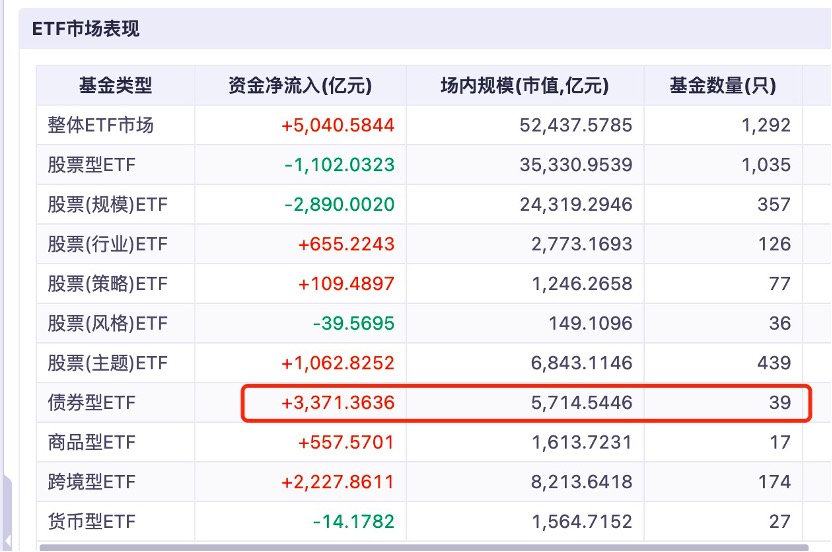
Task: Click the 股票(行业)ETF row label
Action: click(107, 244)
